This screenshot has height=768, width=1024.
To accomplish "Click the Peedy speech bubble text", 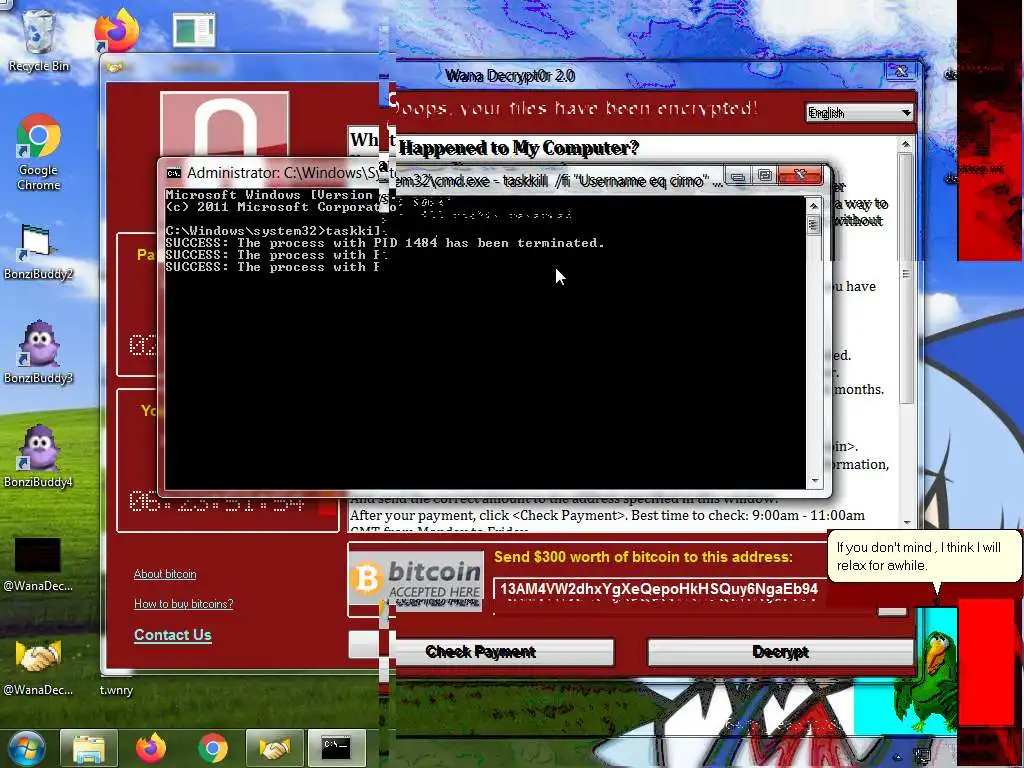I will 918,556.
